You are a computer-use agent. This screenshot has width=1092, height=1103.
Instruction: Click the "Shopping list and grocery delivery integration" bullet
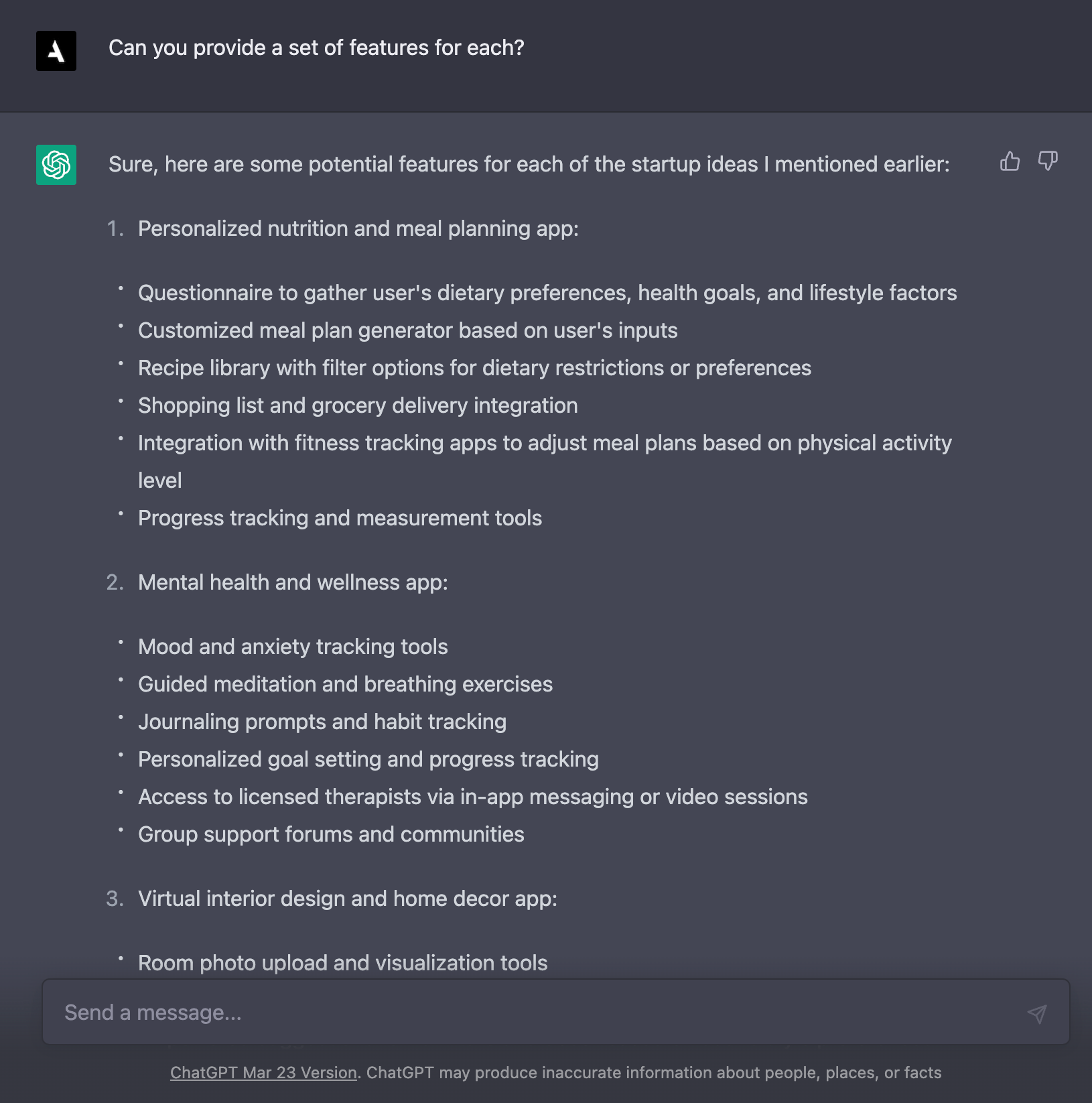click(358, 406)
